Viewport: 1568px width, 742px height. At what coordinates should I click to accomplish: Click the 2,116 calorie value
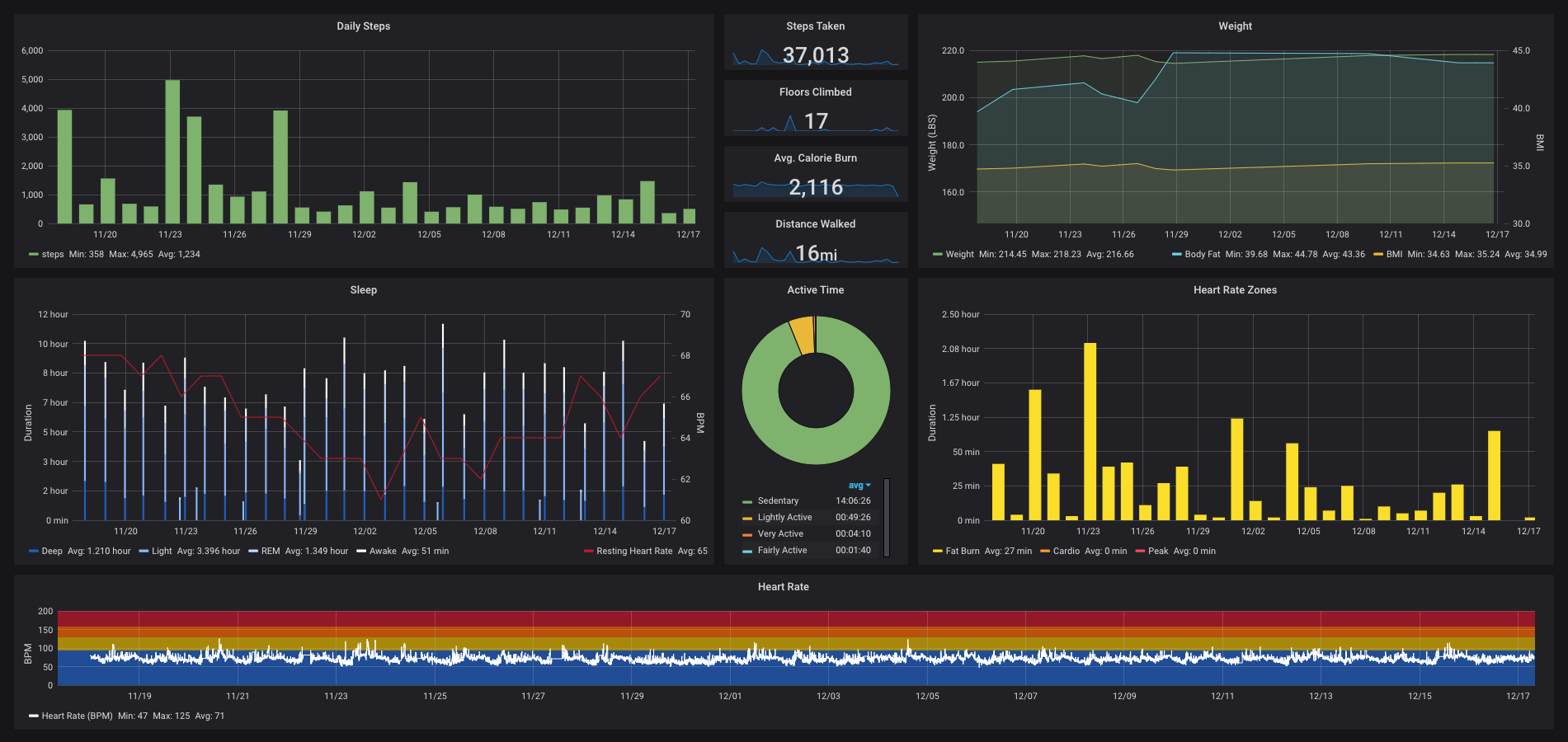pos(815,187)
